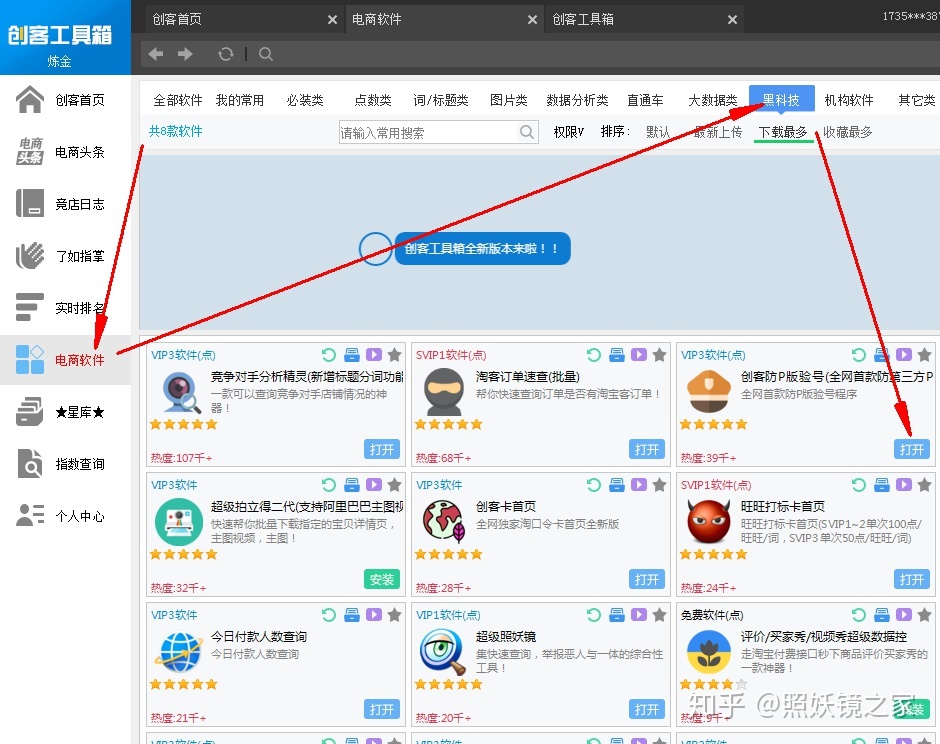
Task: Open 竞店日志 in the sidebar
Action: (x=65, y=204)
